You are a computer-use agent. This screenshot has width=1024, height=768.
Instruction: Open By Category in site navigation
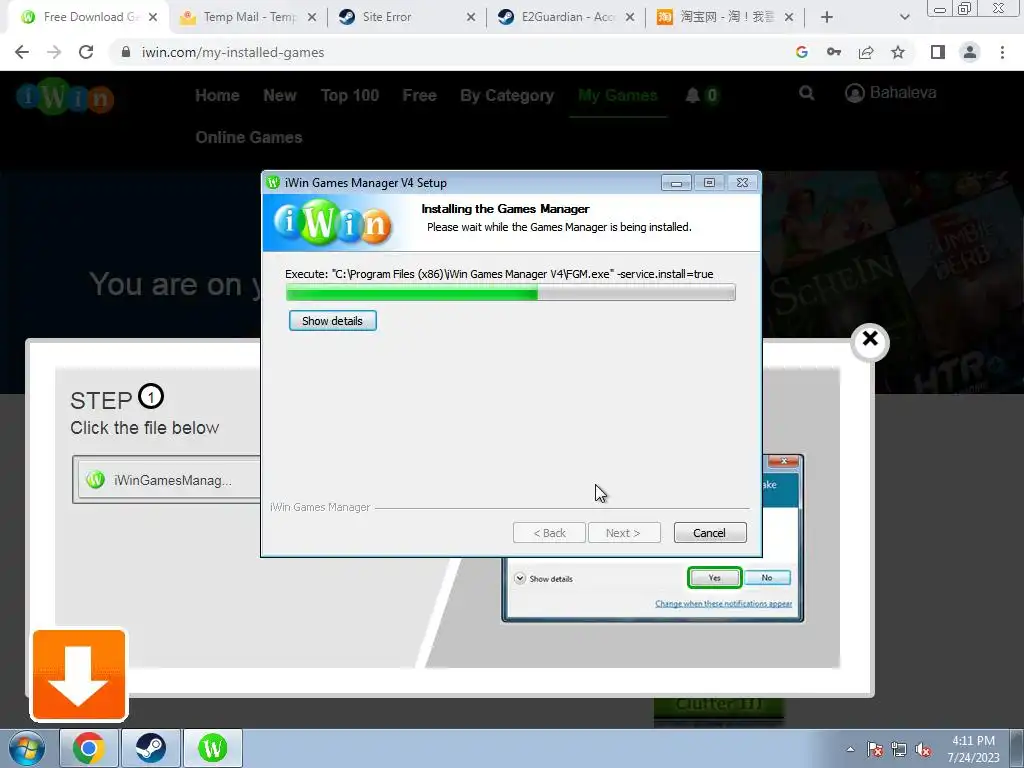tap(507, 95)
